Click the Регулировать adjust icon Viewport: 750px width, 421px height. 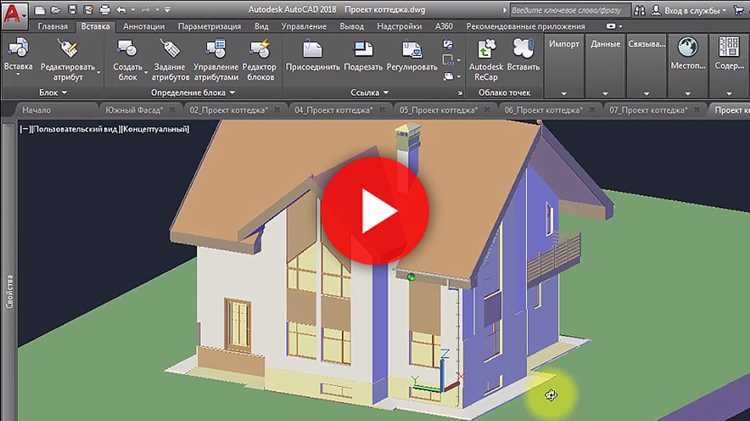pyautogui.click(x=412, y=49)
